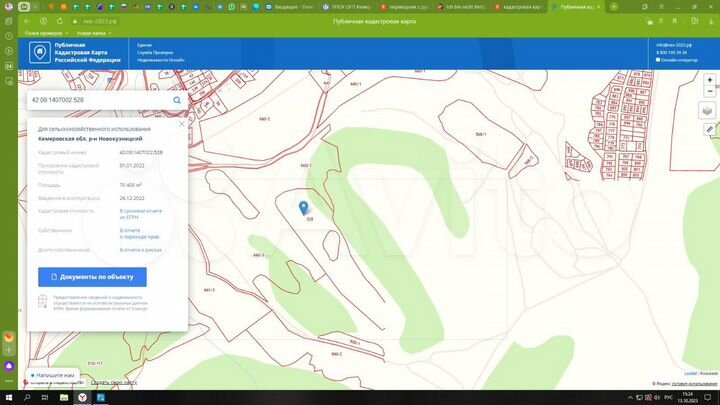Open the cadastral map logo icon in header

tap(39, 52)
